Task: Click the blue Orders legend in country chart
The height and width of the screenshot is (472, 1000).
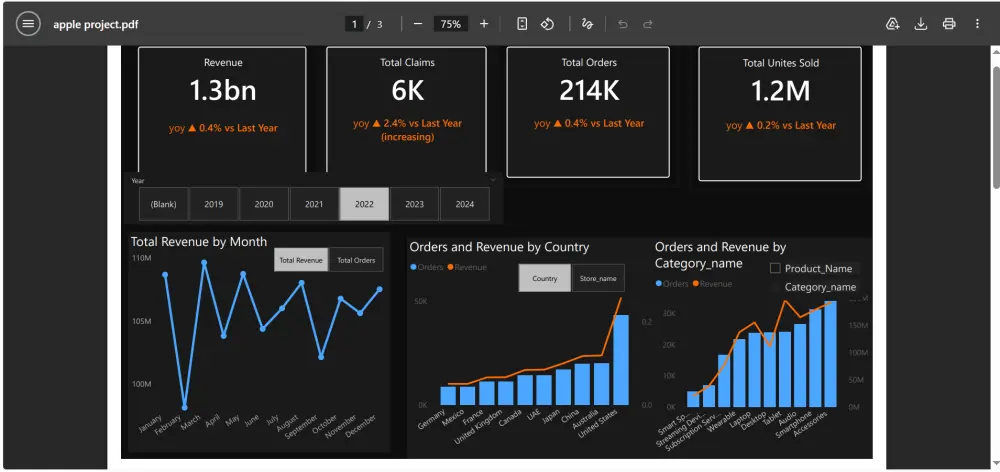Action: point(427,267)
